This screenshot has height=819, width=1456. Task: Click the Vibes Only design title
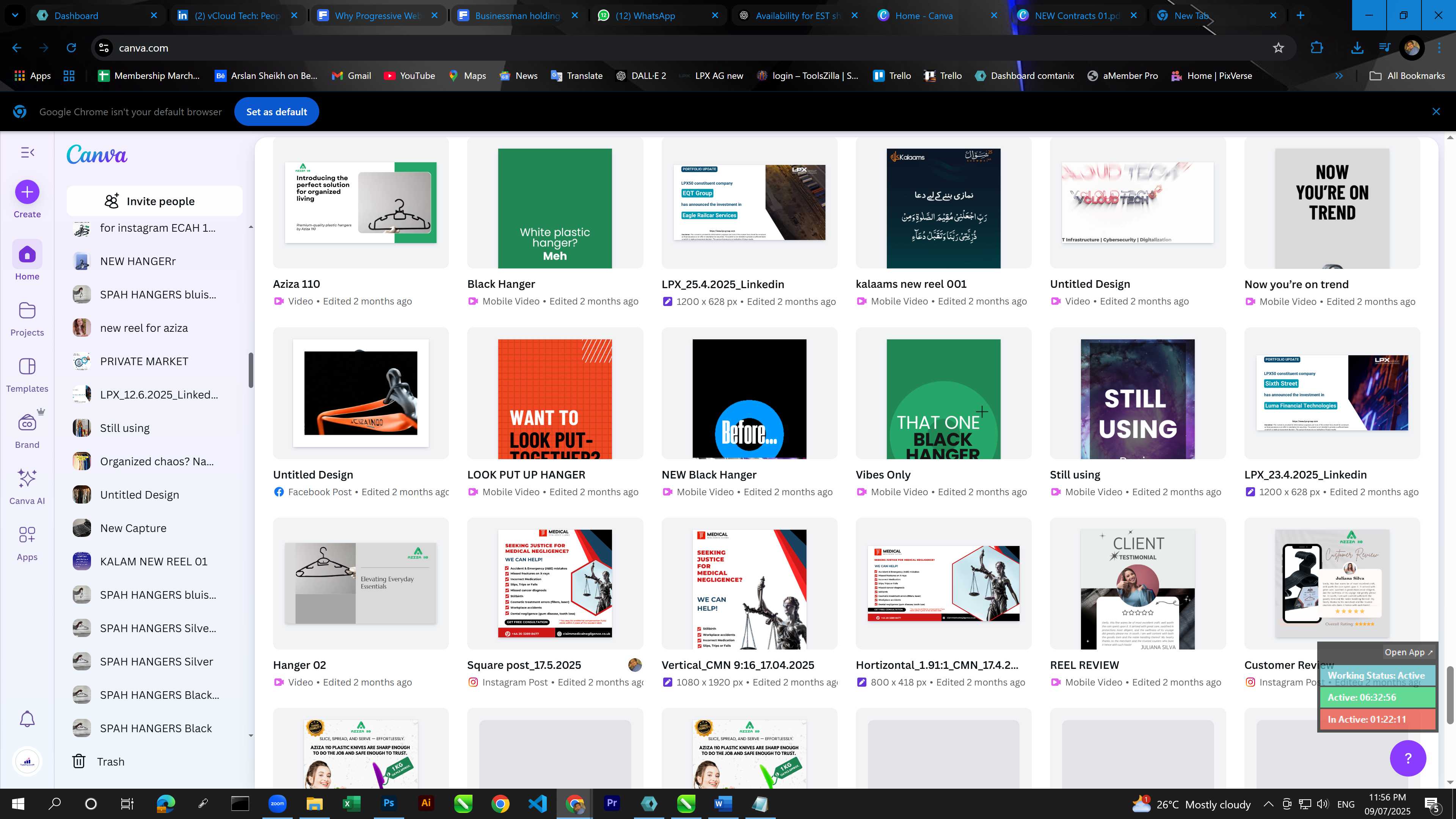tap(883, 475)
